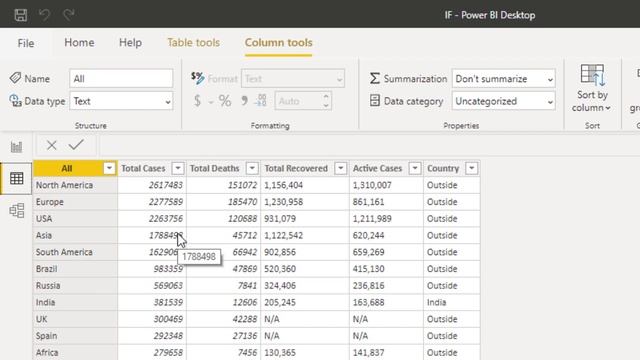Click the percentage format icon
Screen dimensions: 640x360
[225, 101]
